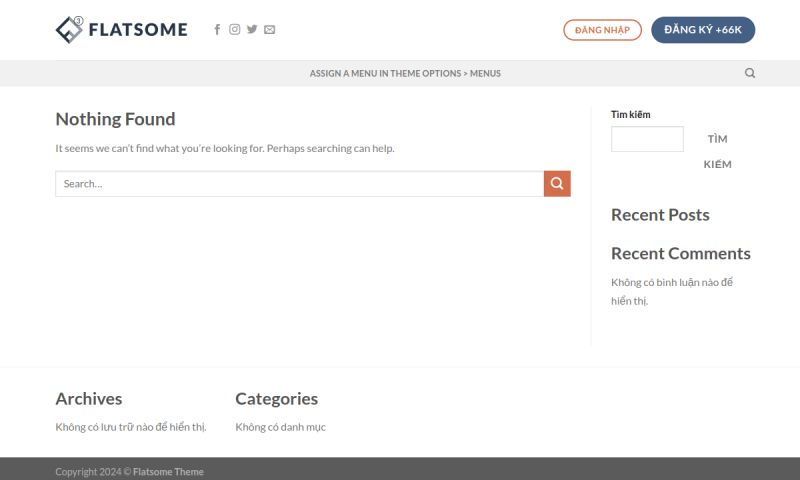Click the ĐĂNG KÝ +66K button
The image size is (800, 480).
(x=703, y=30)
